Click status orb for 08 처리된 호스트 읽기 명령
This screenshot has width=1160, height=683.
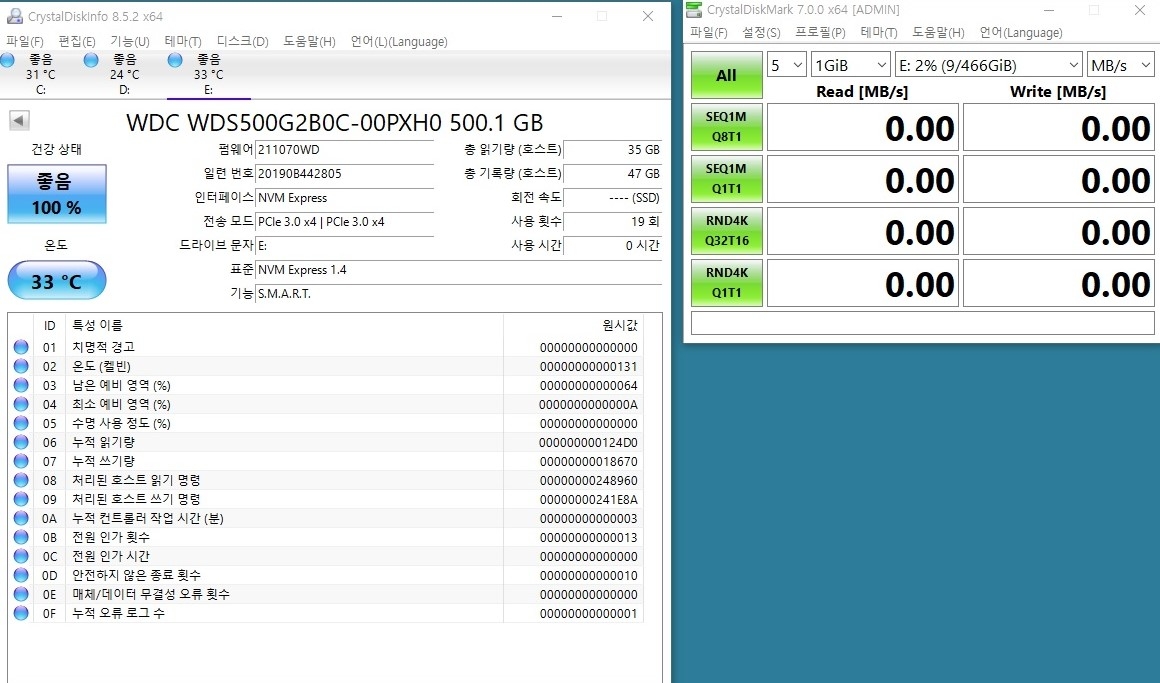point(21,480)
